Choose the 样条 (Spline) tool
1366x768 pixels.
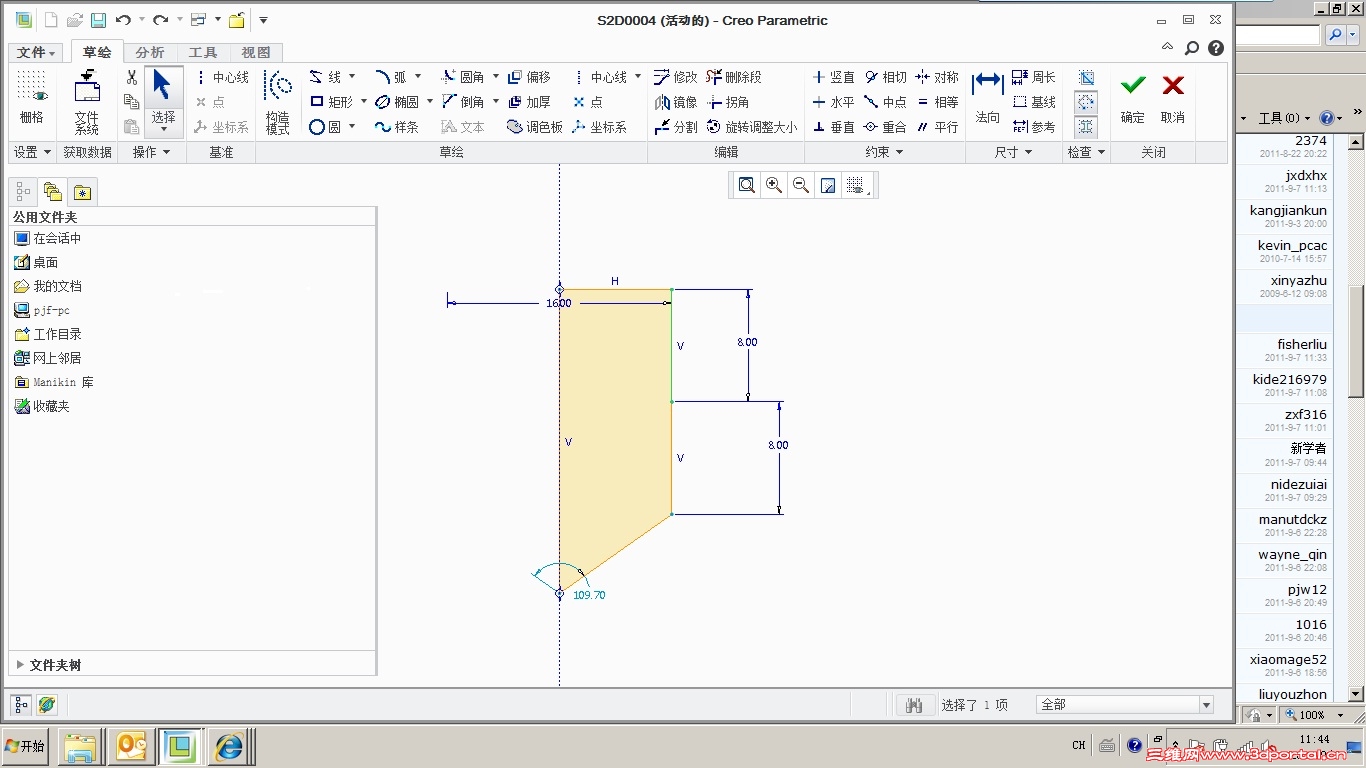(397, 127)
